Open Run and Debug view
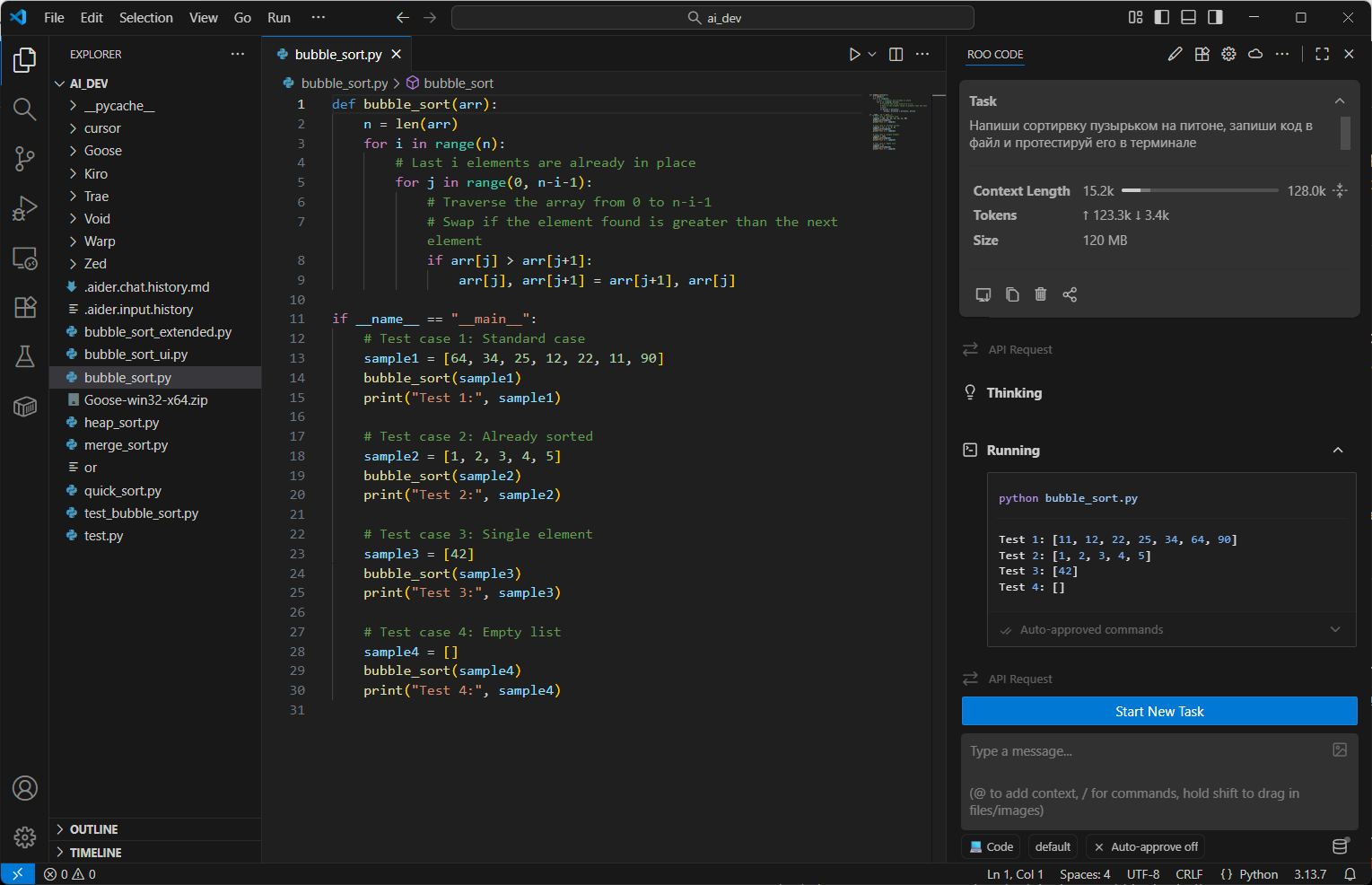This screenshot has height=885, width=1372. click(x=24, y=208)
